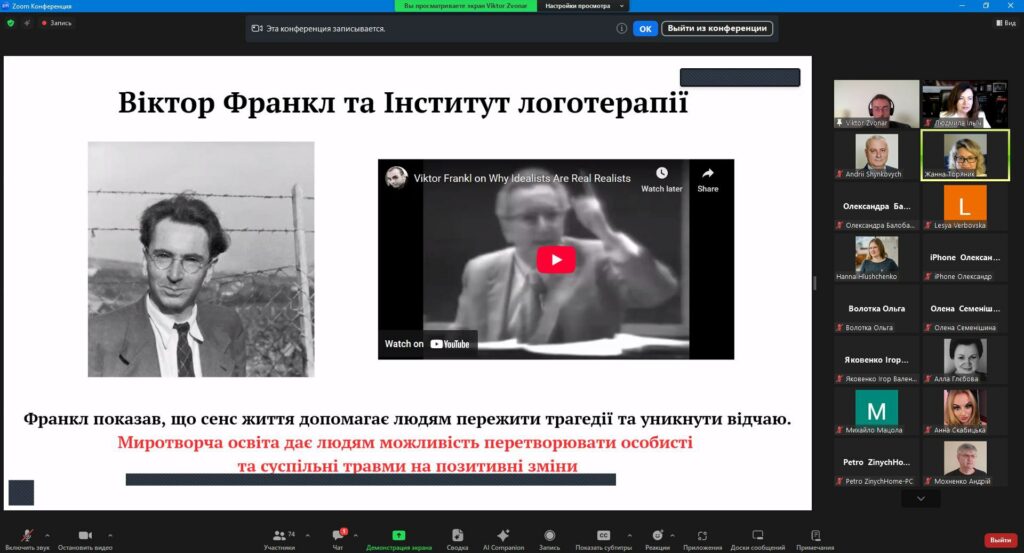1024x553 pixels.
Task: Click the channel avatar on YouTube video
Action: point(396,178)
